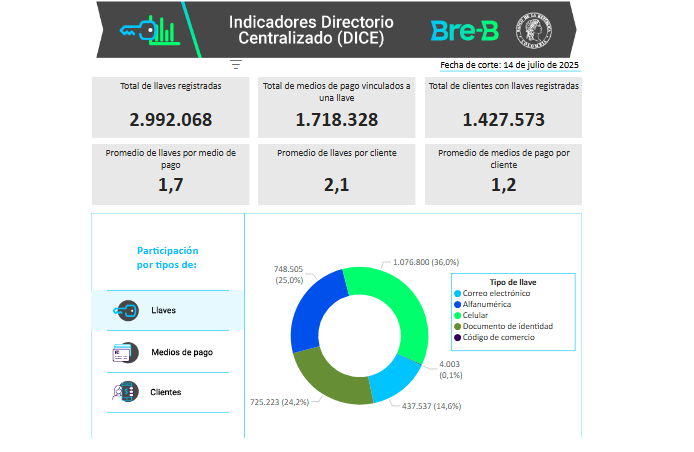Switch to the Clientes view

pyautogui.click(x=166, y=392)
